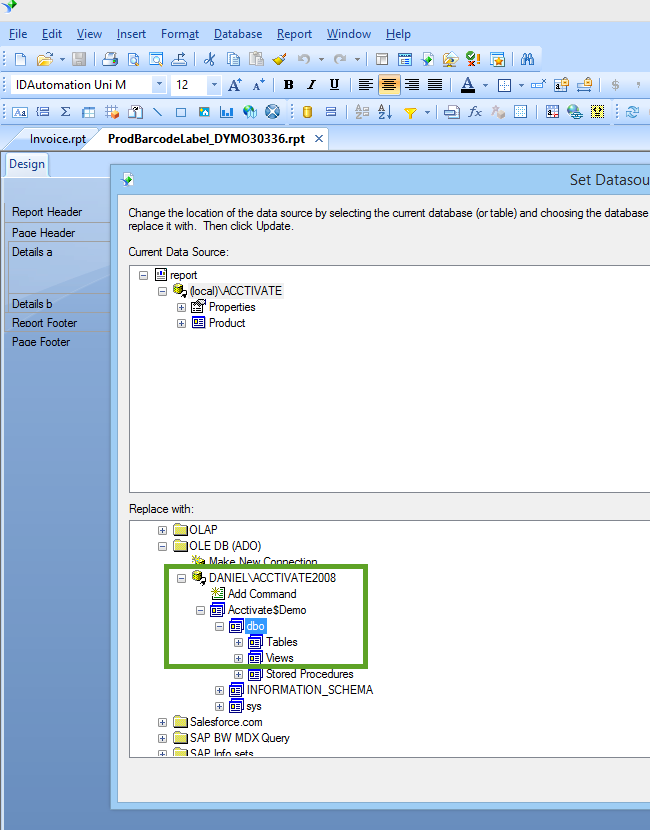Select the Design tab
650x830 pixels.
(26, 164)
